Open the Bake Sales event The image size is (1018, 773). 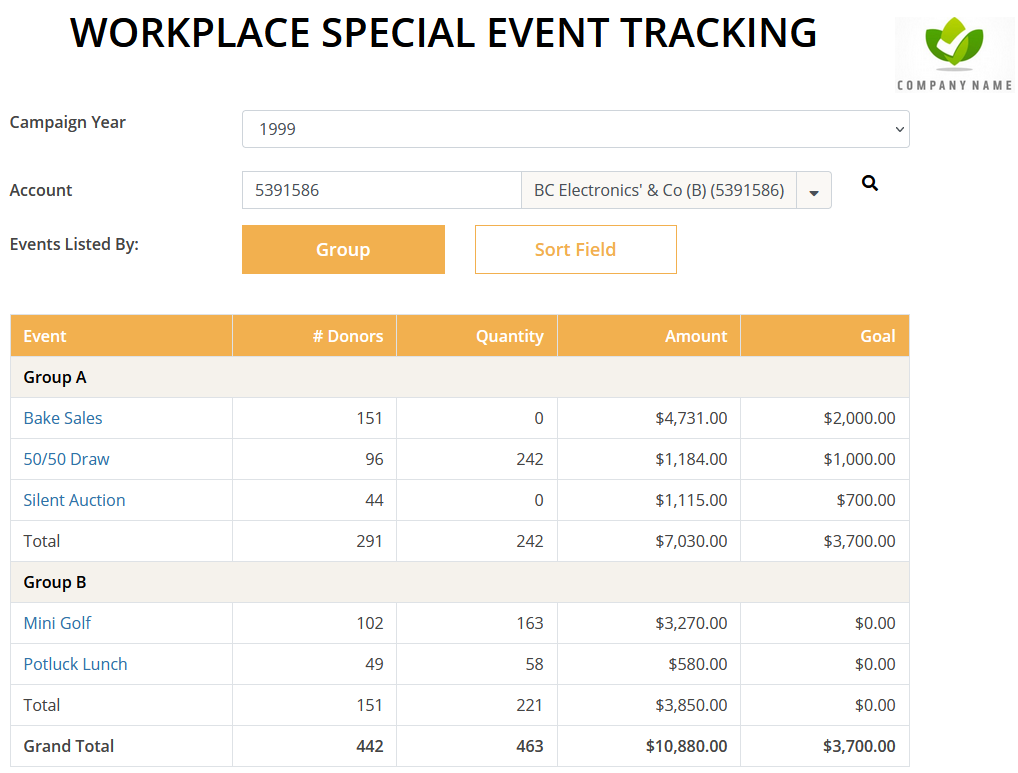click(x=63, y=418)
